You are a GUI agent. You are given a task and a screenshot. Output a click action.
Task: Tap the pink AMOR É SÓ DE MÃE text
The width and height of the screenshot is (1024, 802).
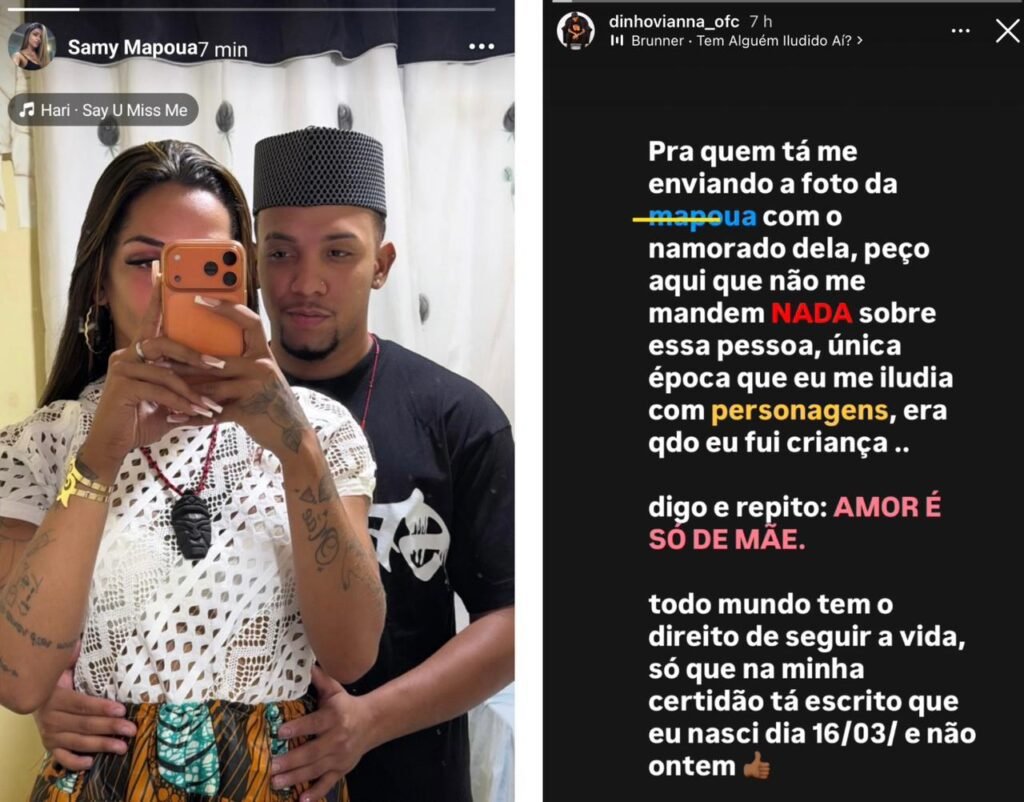(795, 522)
